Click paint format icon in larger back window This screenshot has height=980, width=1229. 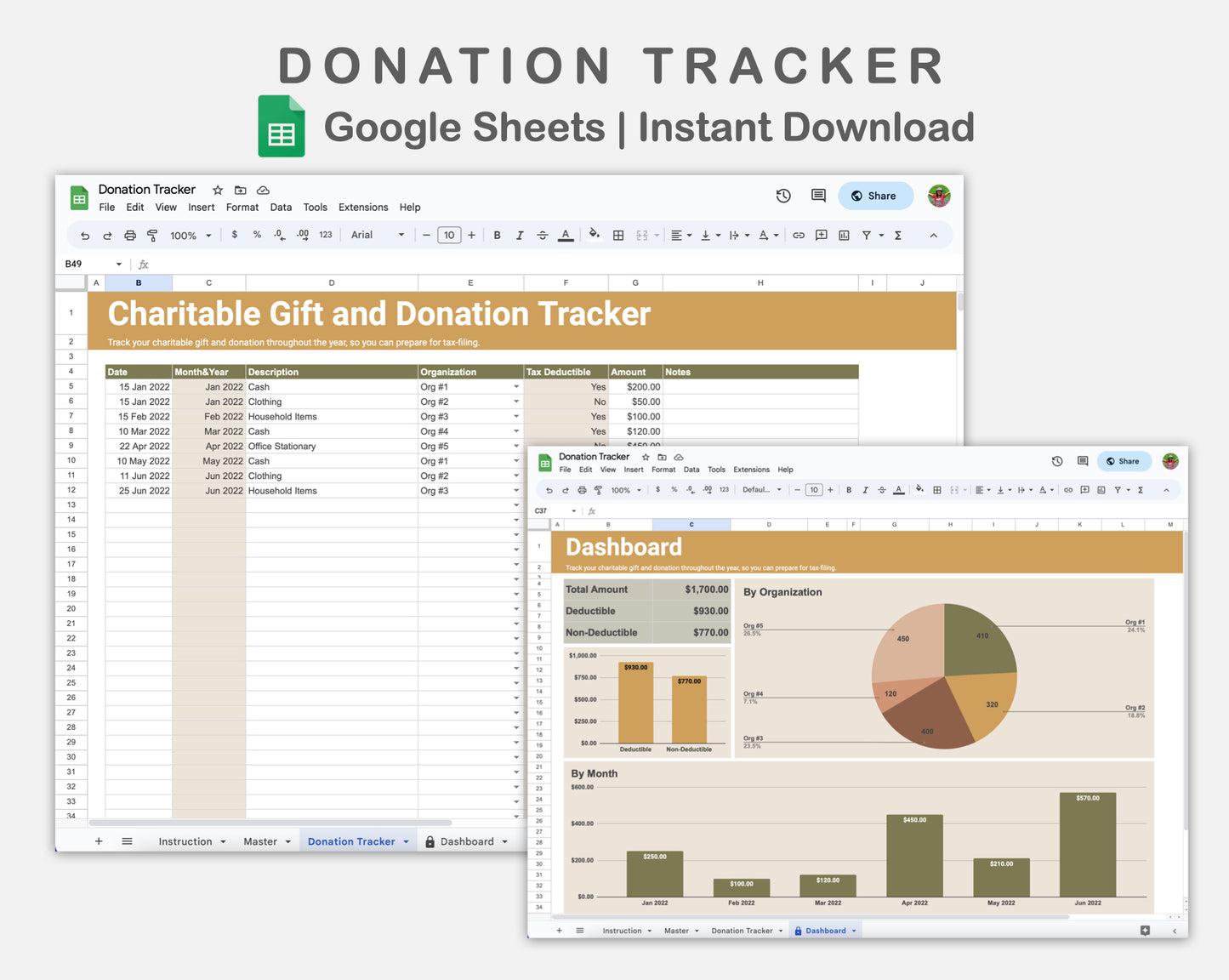(x=152, y=236)
